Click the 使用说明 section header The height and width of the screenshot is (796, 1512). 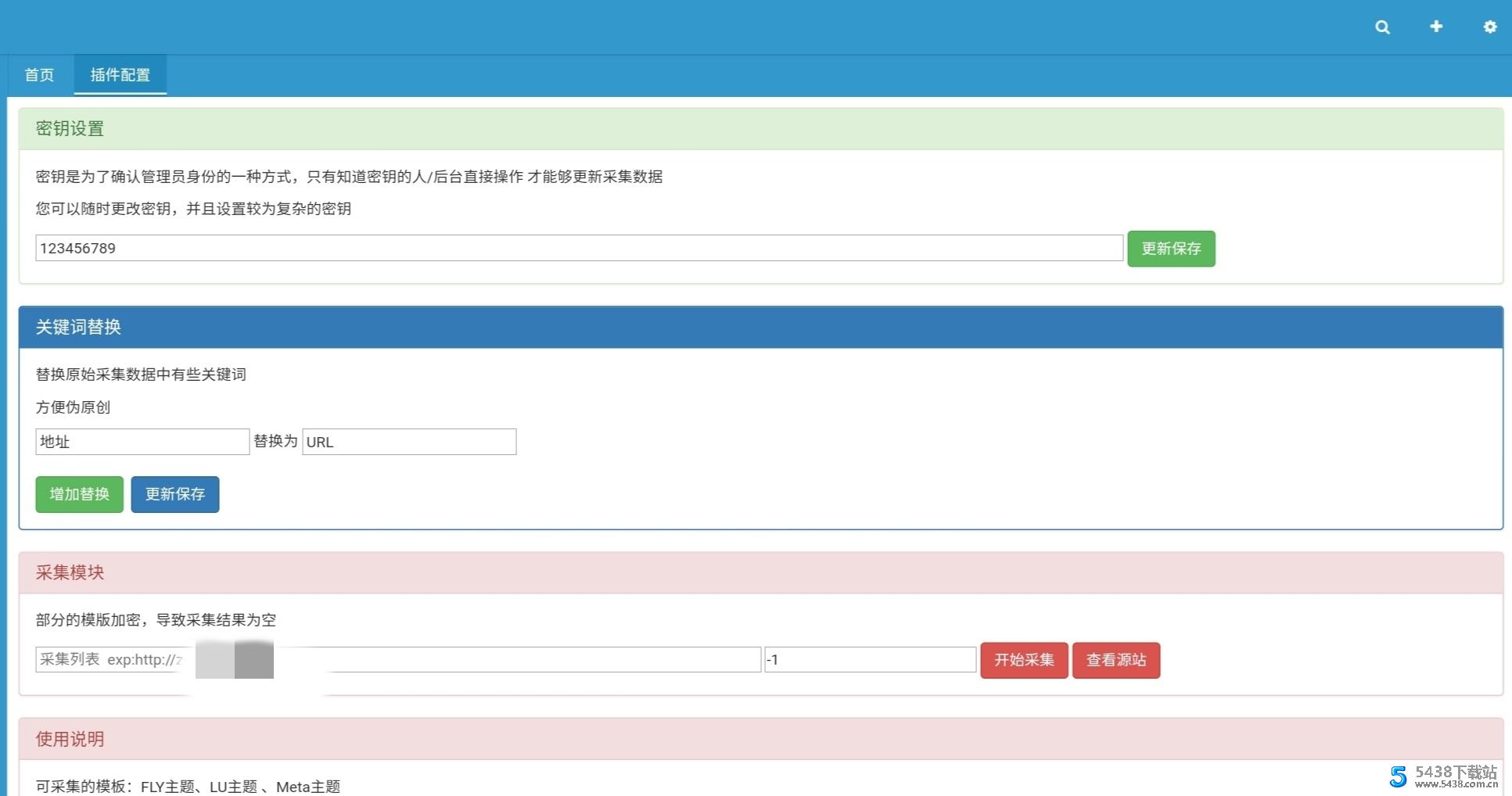coord(69,738)
